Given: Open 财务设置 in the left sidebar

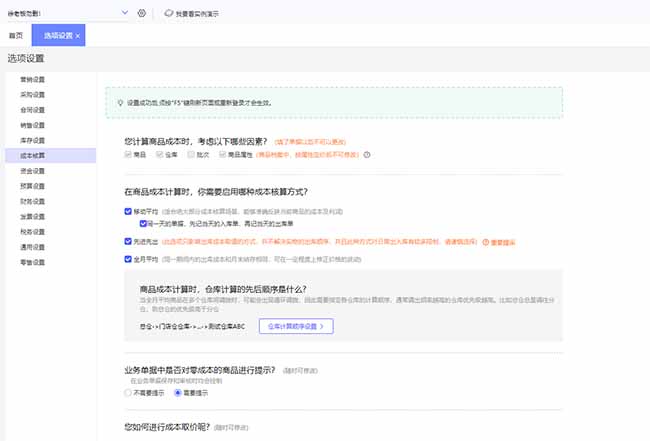Looking at the screenshot, I should (33, 201).
